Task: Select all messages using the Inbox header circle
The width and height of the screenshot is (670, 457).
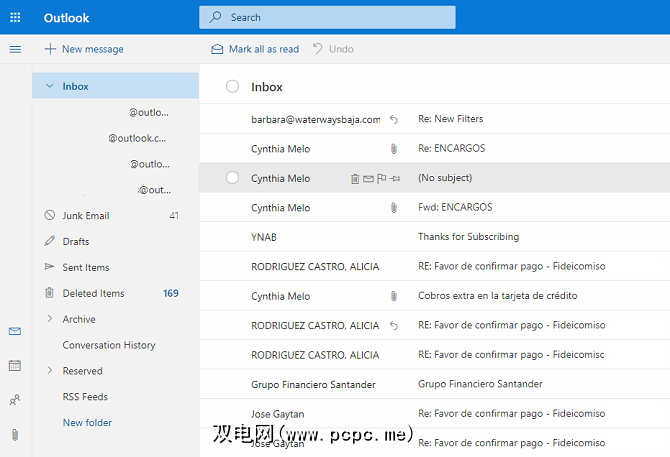Action: 233,87
